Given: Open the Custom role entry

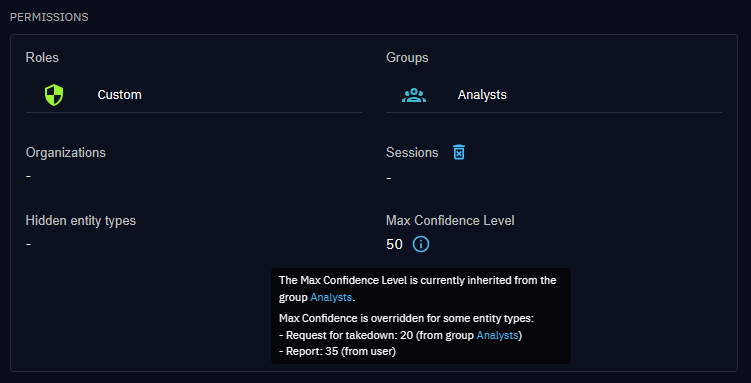Looking at the screenshot, I should [x=193, y=95].
